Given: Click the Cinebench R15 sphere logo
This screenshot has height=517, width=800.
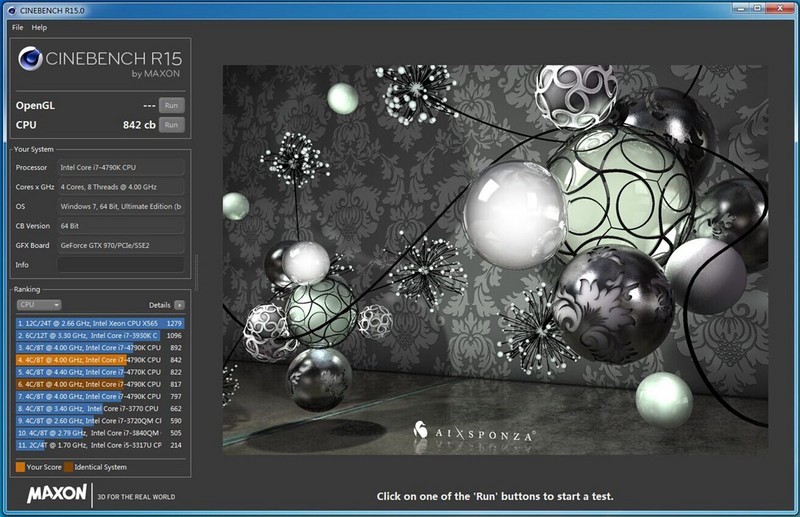Looking at the screenshot, I should pos(30,60).
